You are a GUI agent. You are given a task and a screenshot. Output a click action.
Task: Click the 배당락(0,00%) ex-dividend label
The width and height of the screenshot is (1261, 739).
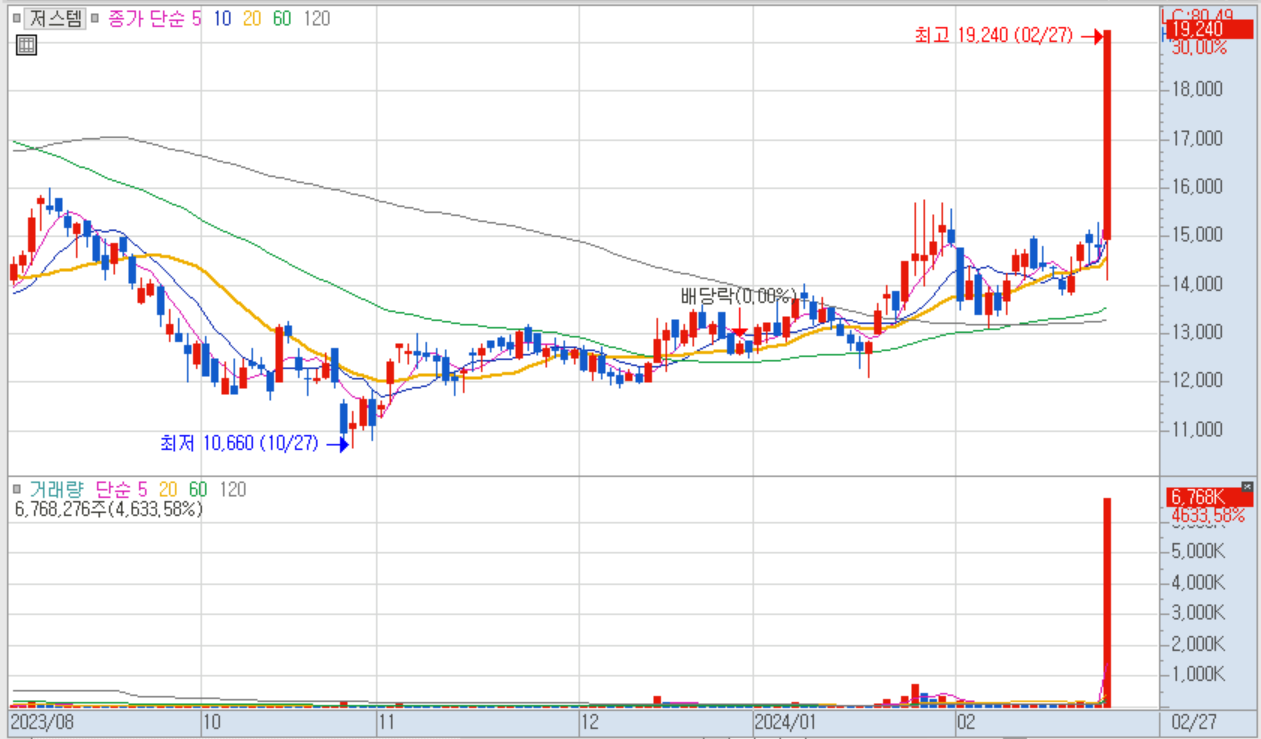738,296
